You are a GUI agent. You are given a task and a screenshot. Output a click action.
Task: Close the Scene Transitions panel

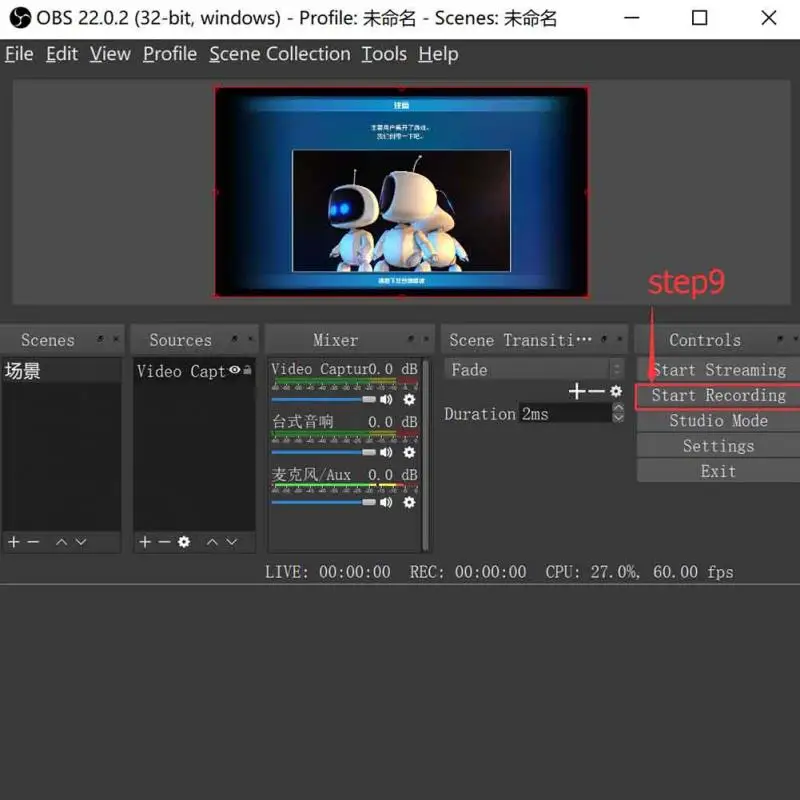click(620, 339)
